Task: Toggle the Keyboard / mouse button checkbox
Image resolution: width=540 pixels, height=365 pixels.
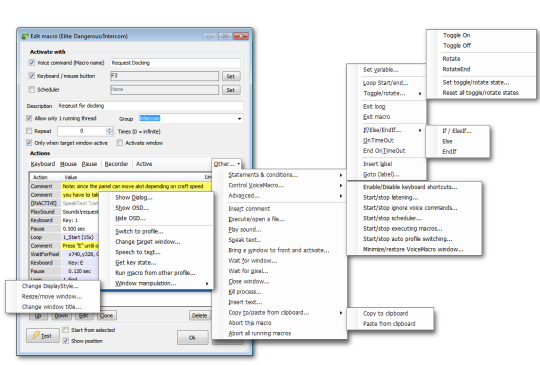Action: point(32,76)
